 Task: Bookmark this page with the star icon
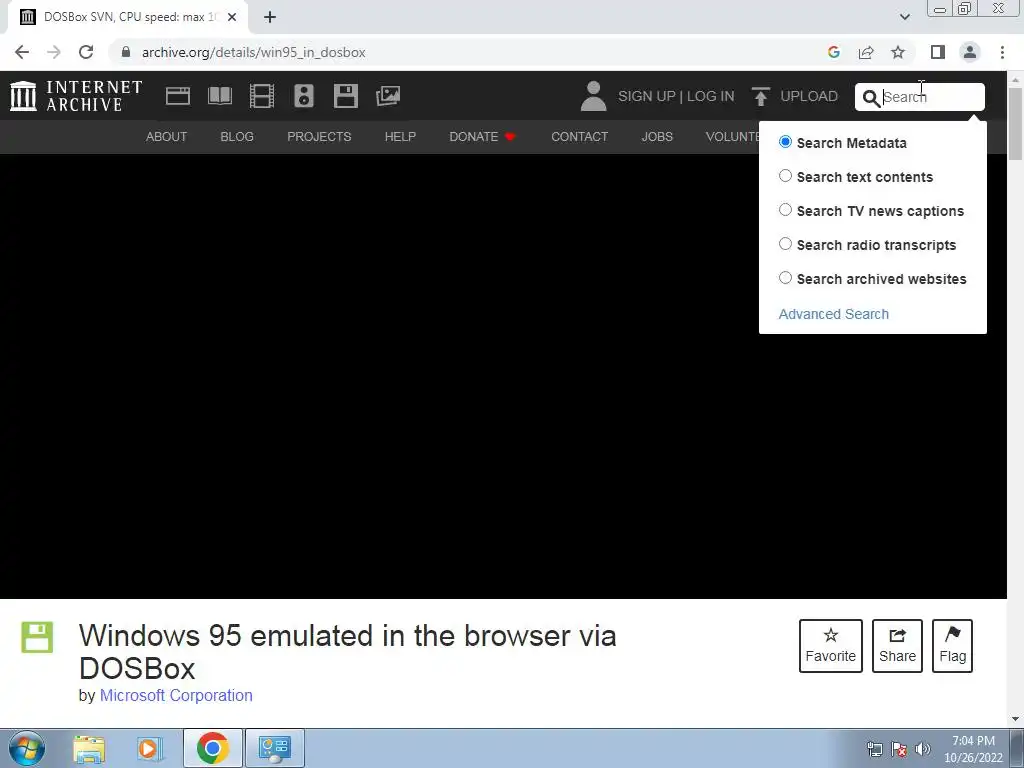pyautogui.click(x=898, y=52)
